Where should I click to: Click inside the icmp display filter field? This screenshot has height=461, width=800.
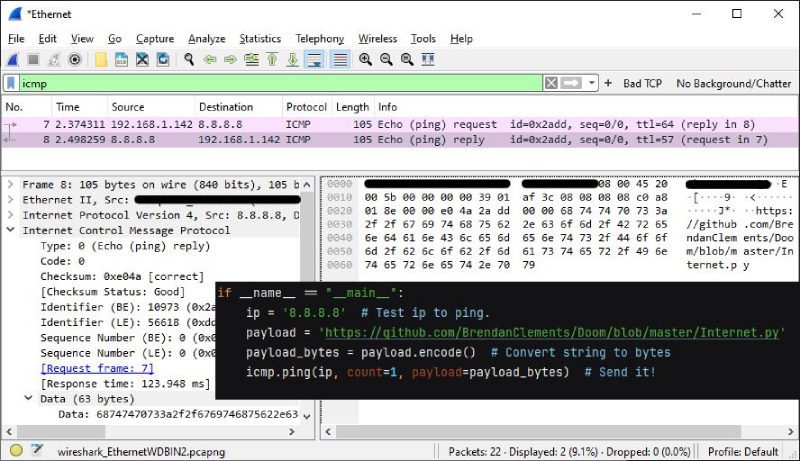click(281, 83)
